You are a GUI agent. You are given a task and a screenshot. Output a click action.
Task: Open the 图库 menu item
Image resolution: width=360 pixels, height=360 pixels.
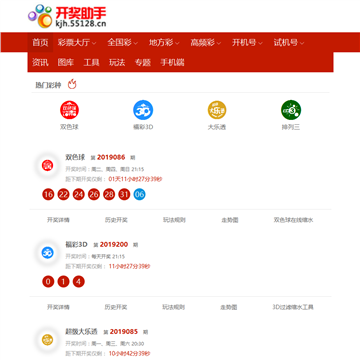pyautogui.click(x=66, y=62)
